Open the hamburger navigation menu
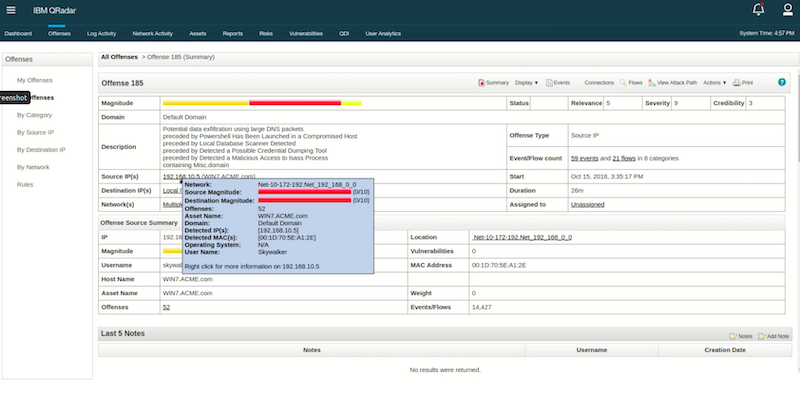The height and width of the screenshot is (395, 800). (x=11, y=10)
